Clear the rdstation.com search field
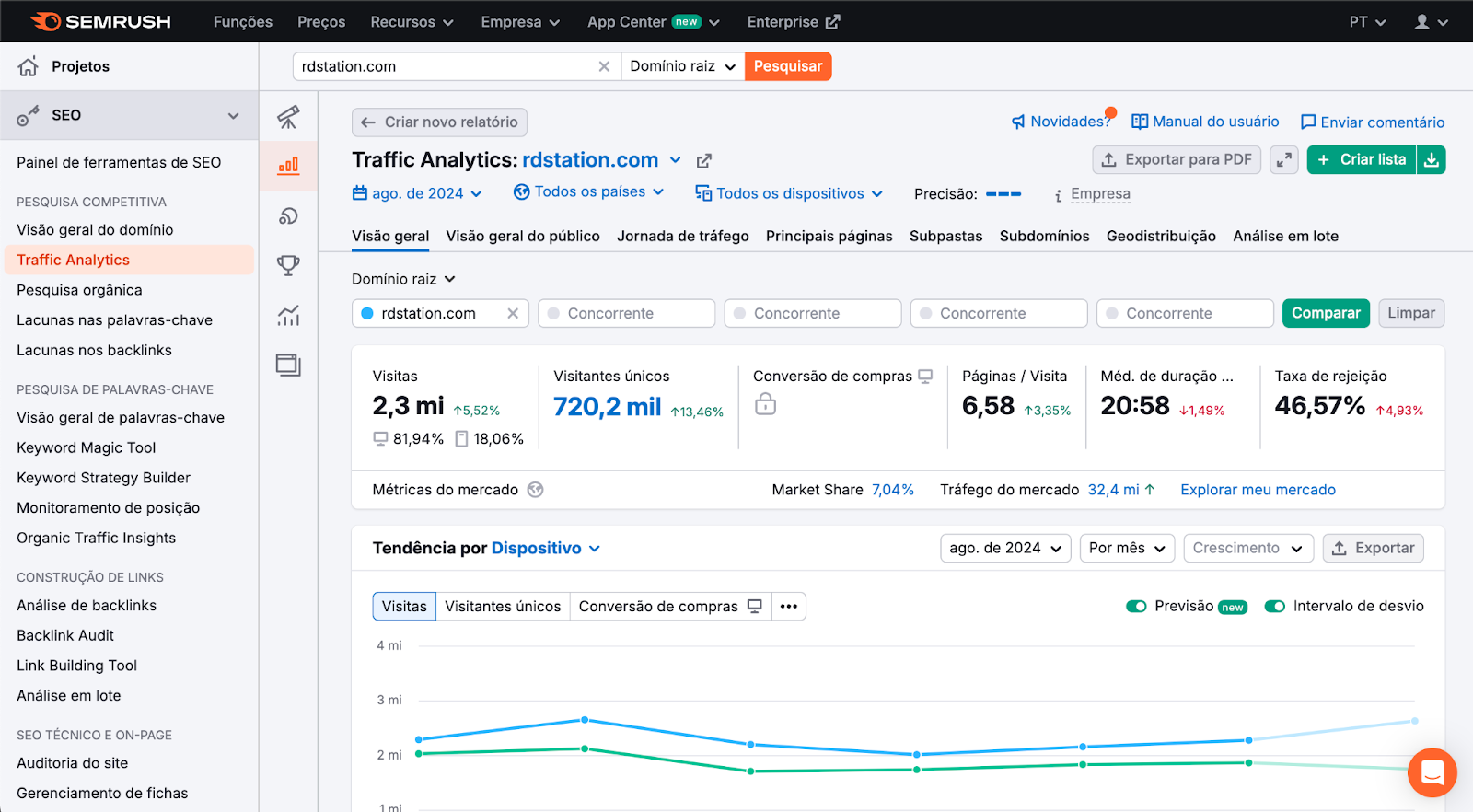The width and height of the screenshot is (1473, 812). coord(604,66)
